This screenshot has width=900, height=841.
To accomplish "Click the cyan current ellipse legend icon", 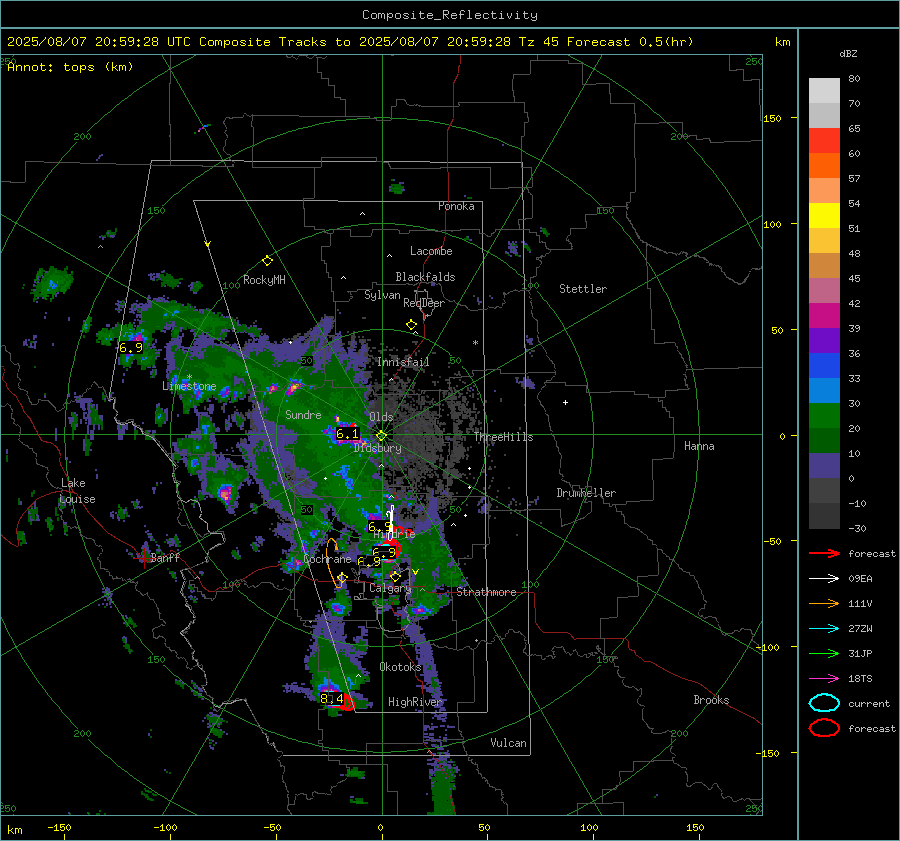I will (824, 703).
